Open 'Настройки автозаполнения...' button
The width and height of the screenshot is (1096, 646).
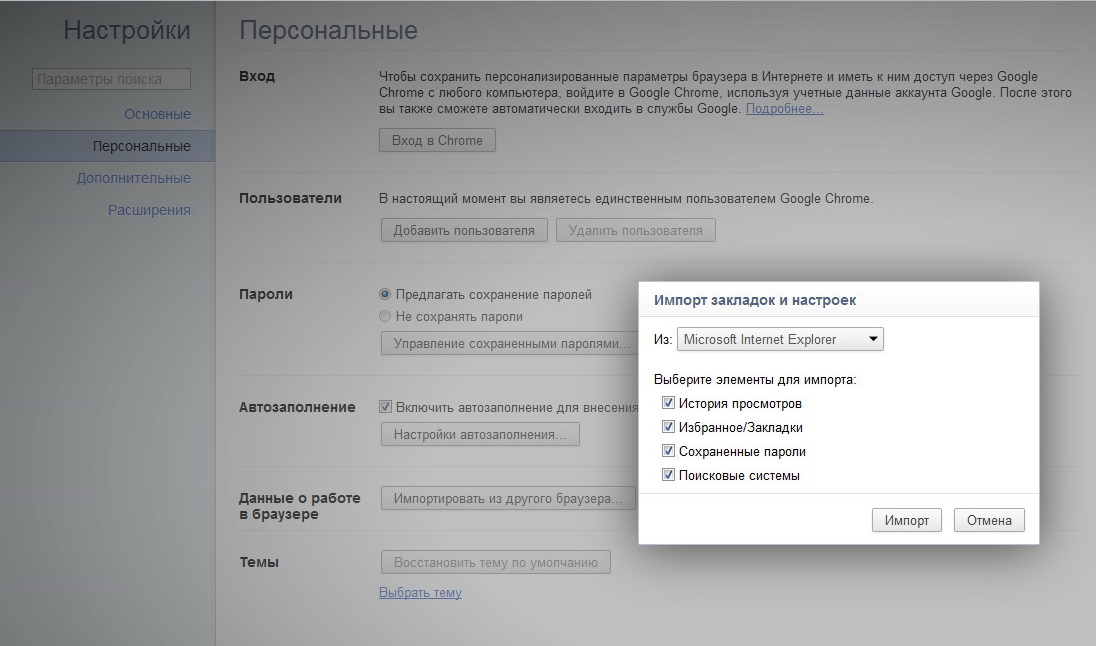click(480, 434)
